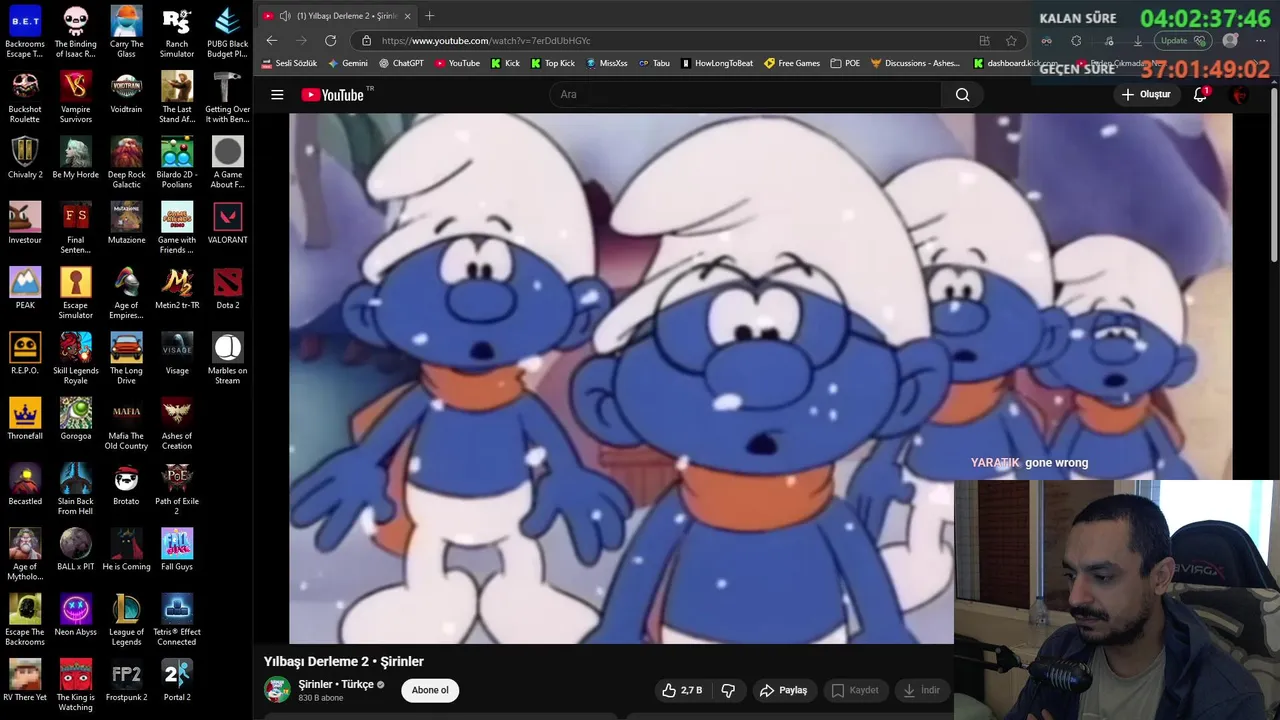Viewport: 1280px width, 720px height.
Task: Click the Şirinler channel avatar
Action: [277, 690]
